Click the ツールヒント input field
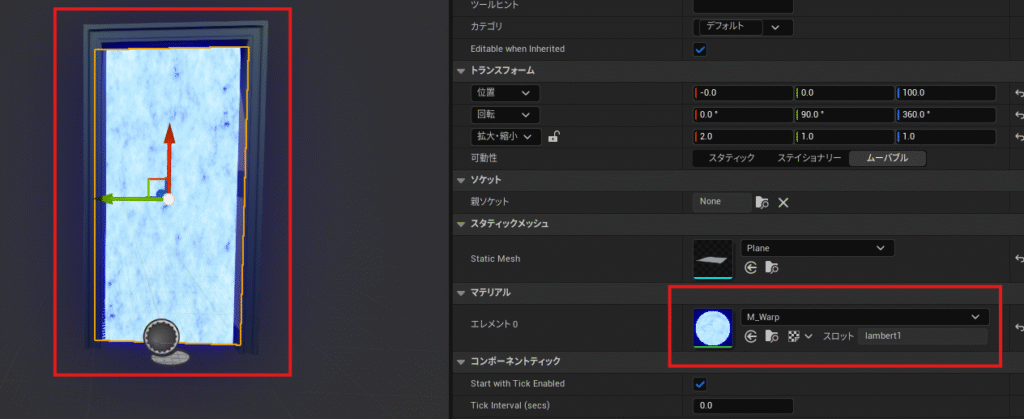Image resolution: width=1024 pixels, height=419 pixels. (x=743, y=6)
